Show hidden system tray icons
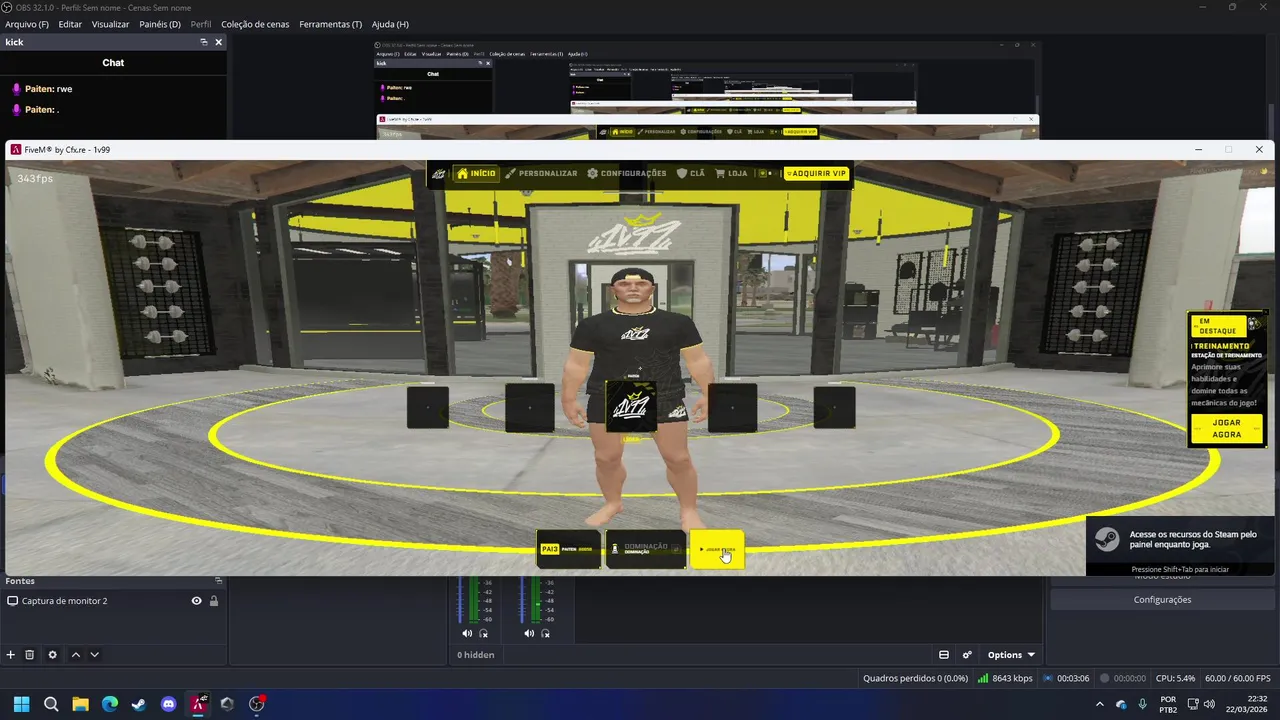Screen dimensions: 1280x720 1100,704
